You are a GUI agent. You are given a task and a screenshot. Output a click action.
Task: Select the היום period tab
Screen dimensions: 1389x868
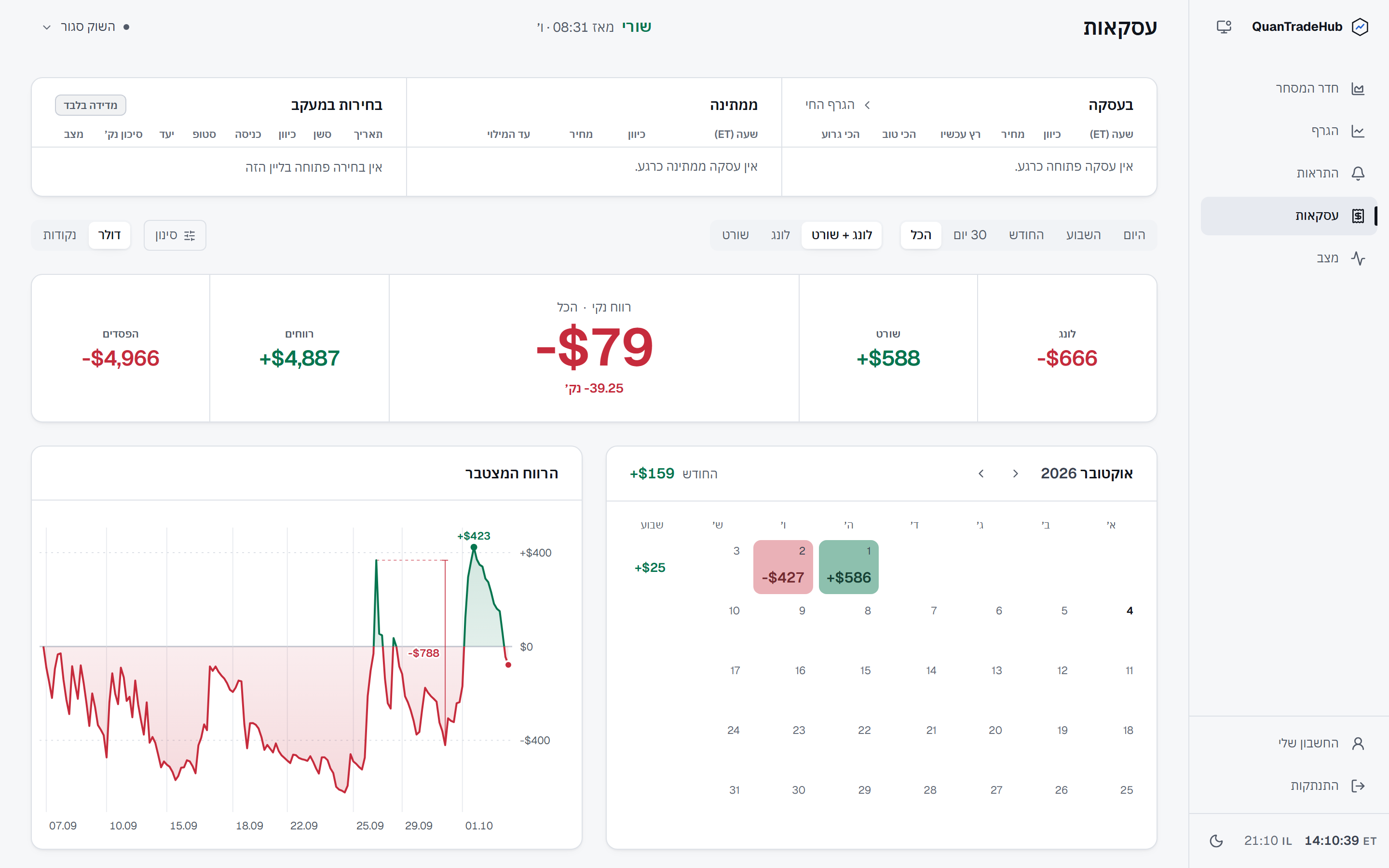pyautogui.click(x=1133, y=235)
